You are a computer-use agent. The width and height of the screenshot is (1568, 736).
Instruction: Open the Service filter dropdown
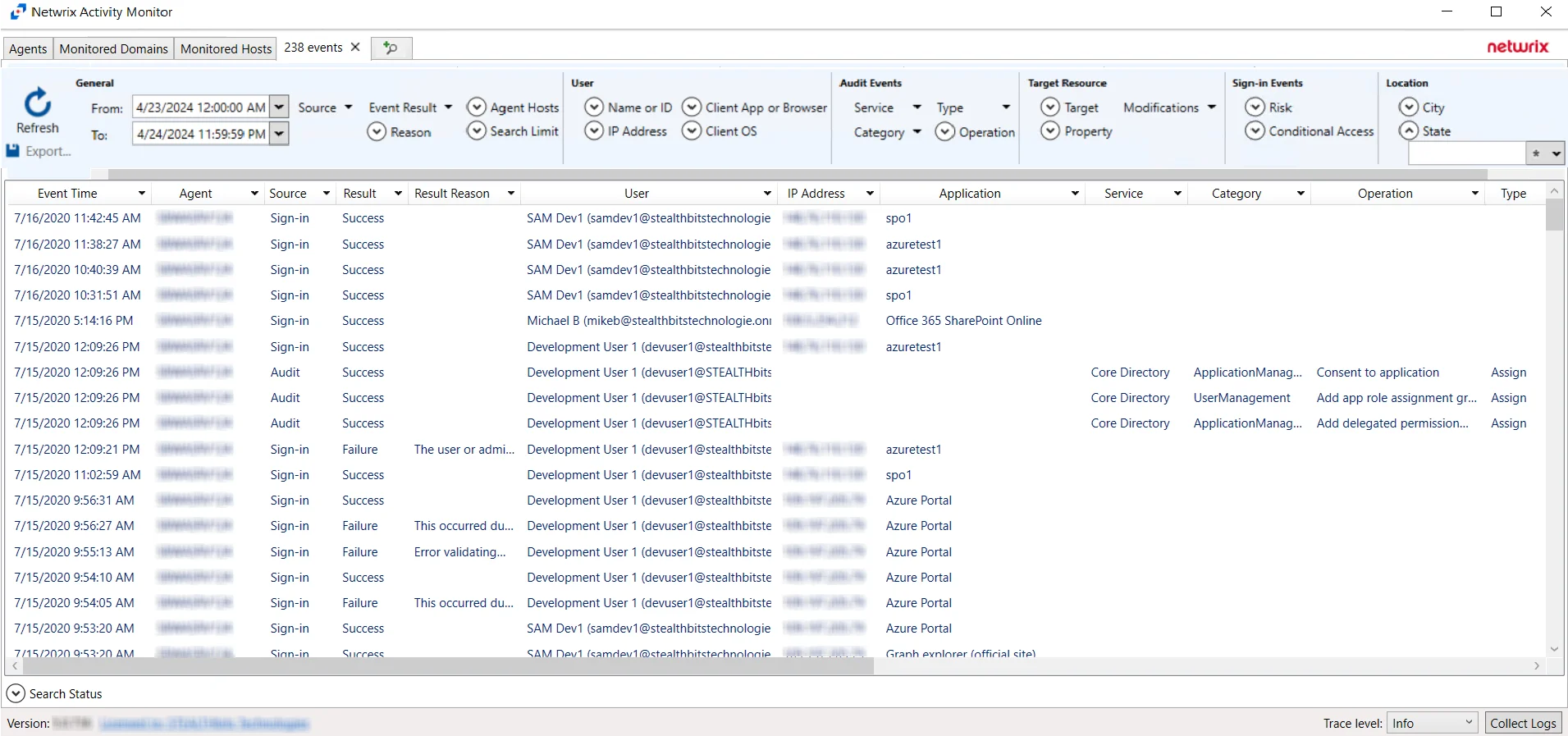917,107
